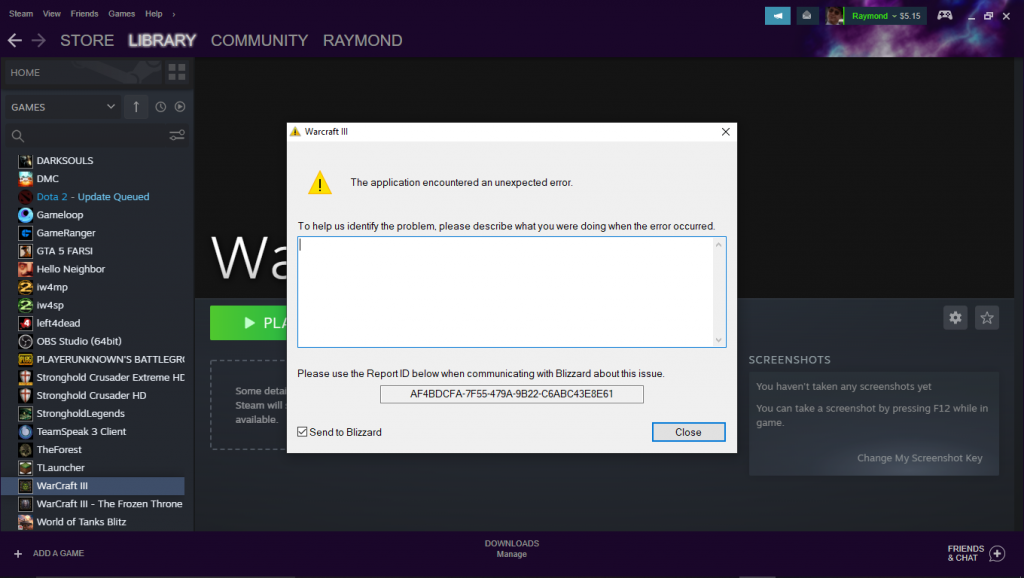The image size is (1024, 578).
Task: Switch library to grid collections view
Action: click(177, 72)
